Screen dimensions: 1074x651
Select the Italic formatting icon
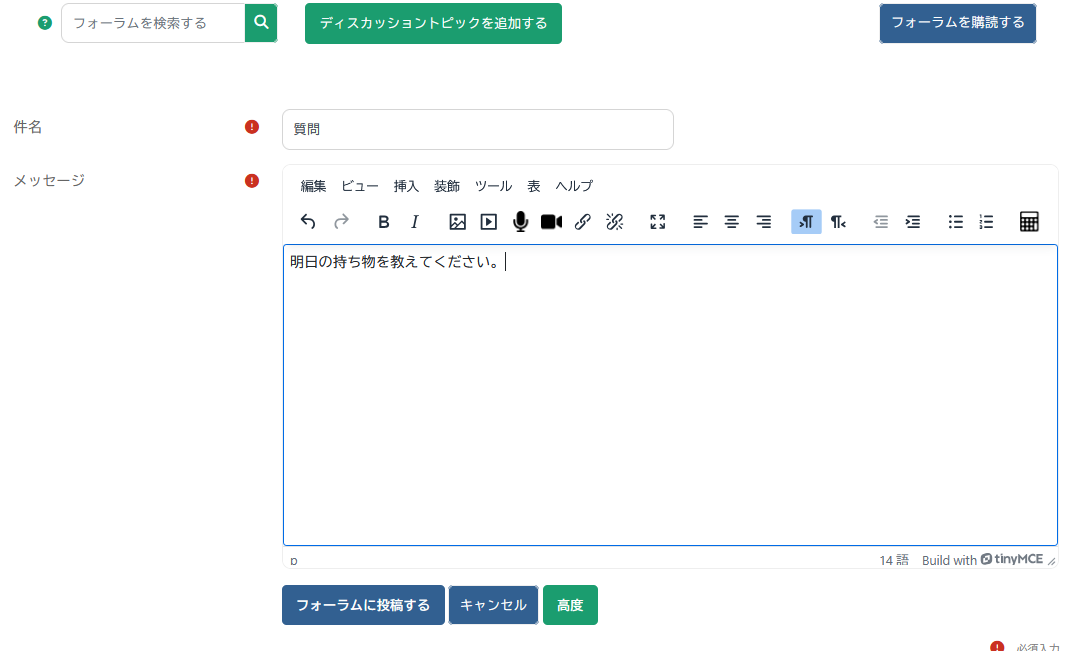415,221
